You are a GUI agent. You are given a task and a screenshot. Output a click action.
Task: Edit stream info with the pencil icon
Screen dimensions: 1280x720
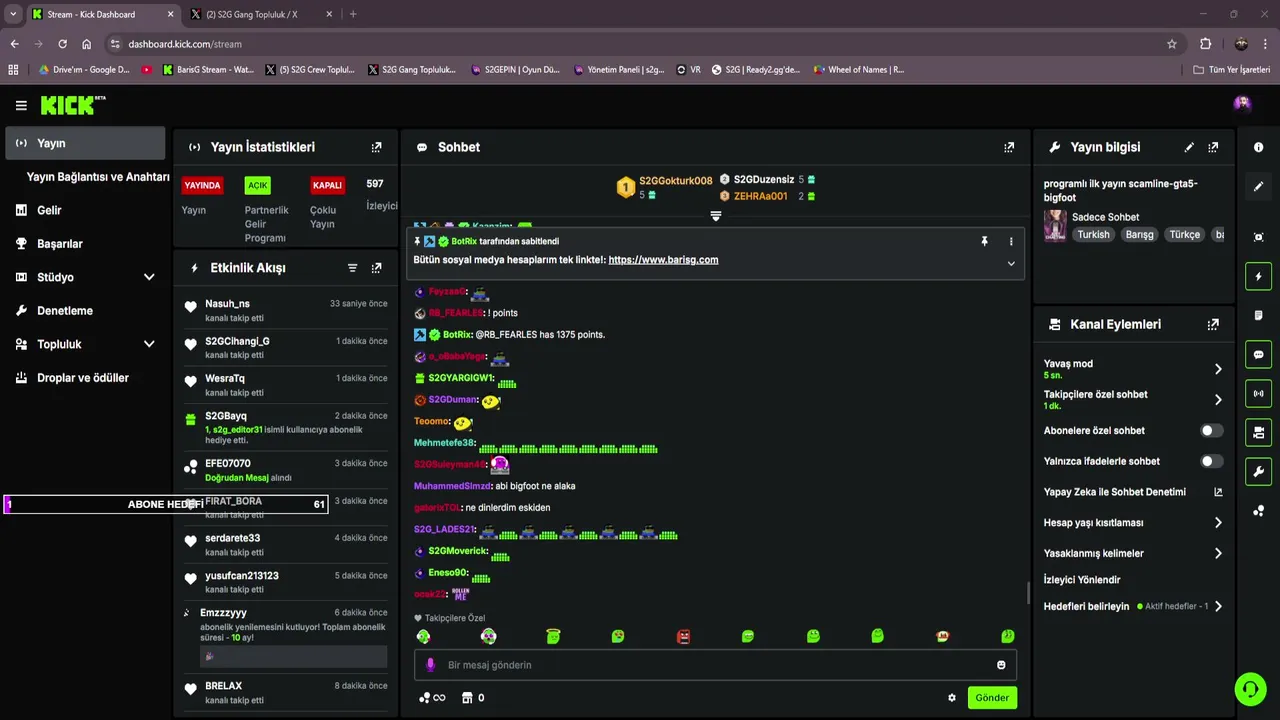point(1189,147)
